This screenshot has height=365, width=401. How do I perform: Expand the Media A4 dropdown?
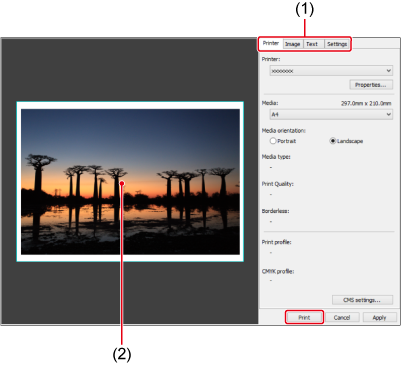point(331,114)
